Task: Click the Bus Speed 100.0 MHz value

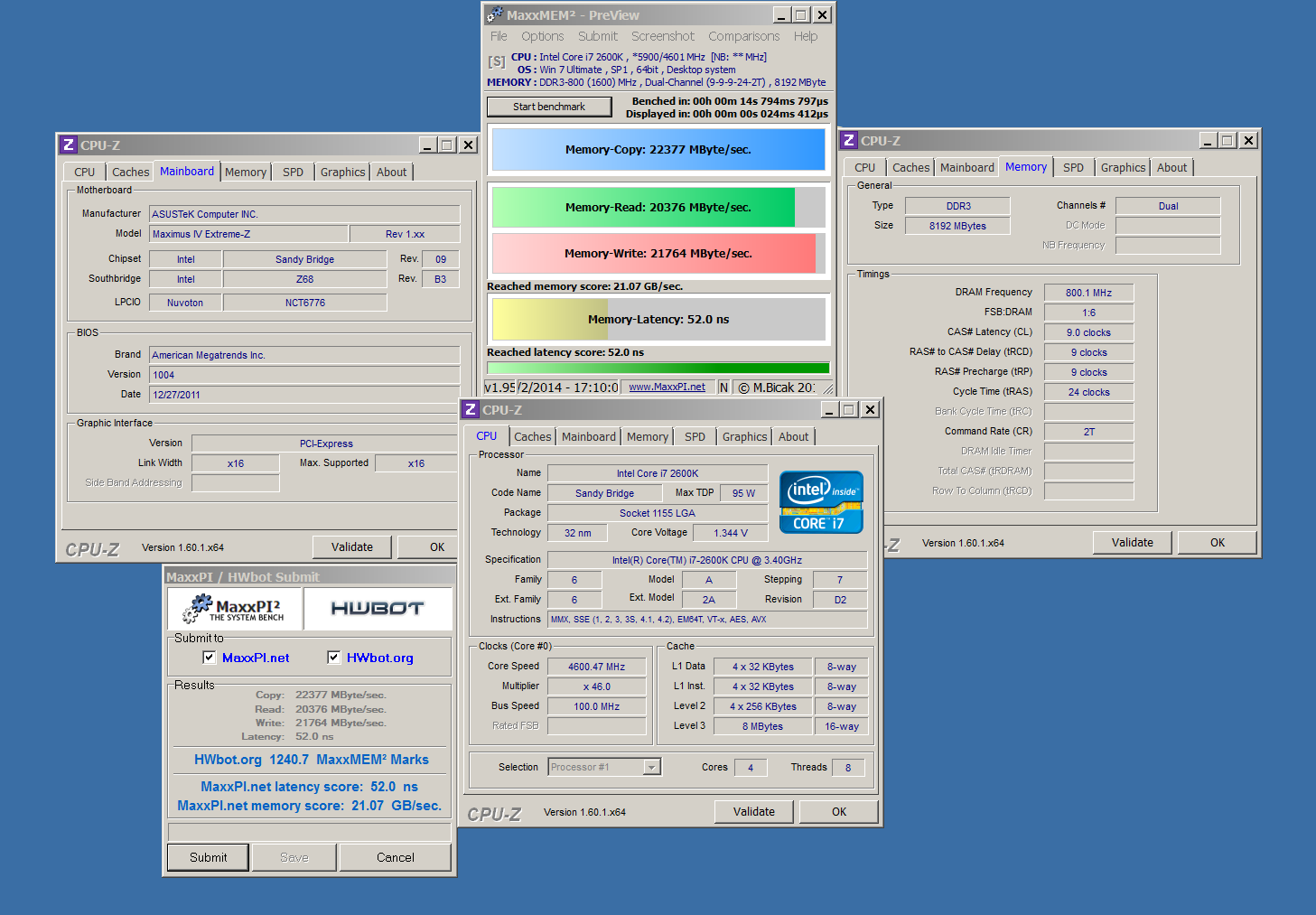Action: tap(596, 706)
